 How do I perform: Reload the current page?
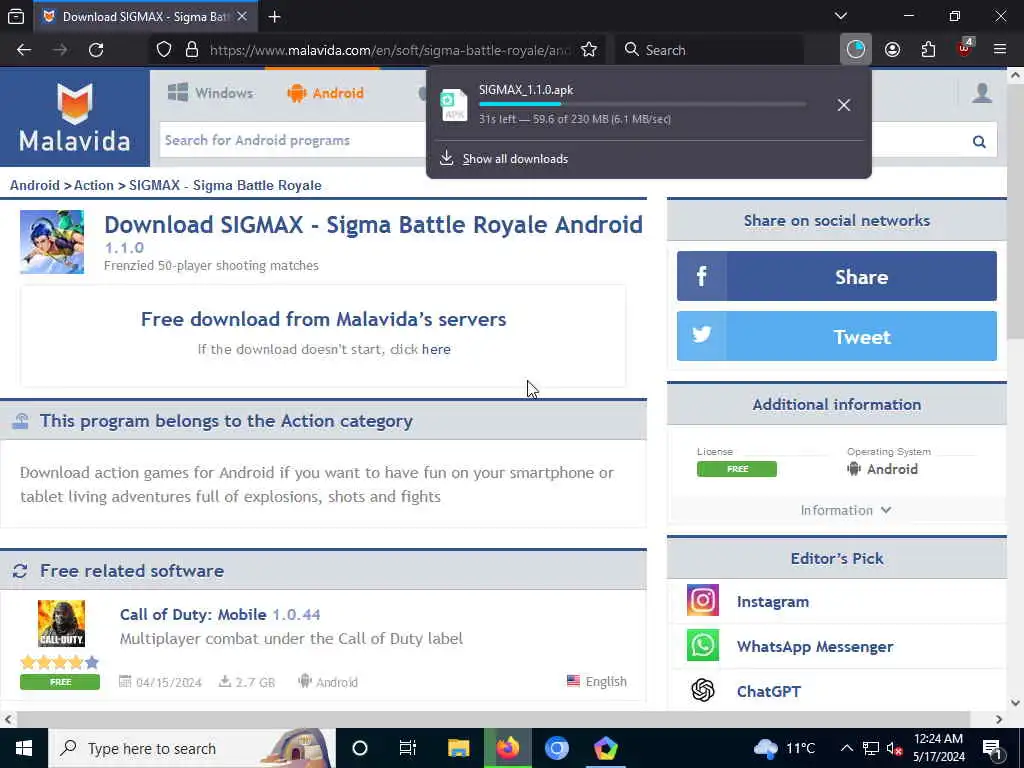click(x=96, y=50)
